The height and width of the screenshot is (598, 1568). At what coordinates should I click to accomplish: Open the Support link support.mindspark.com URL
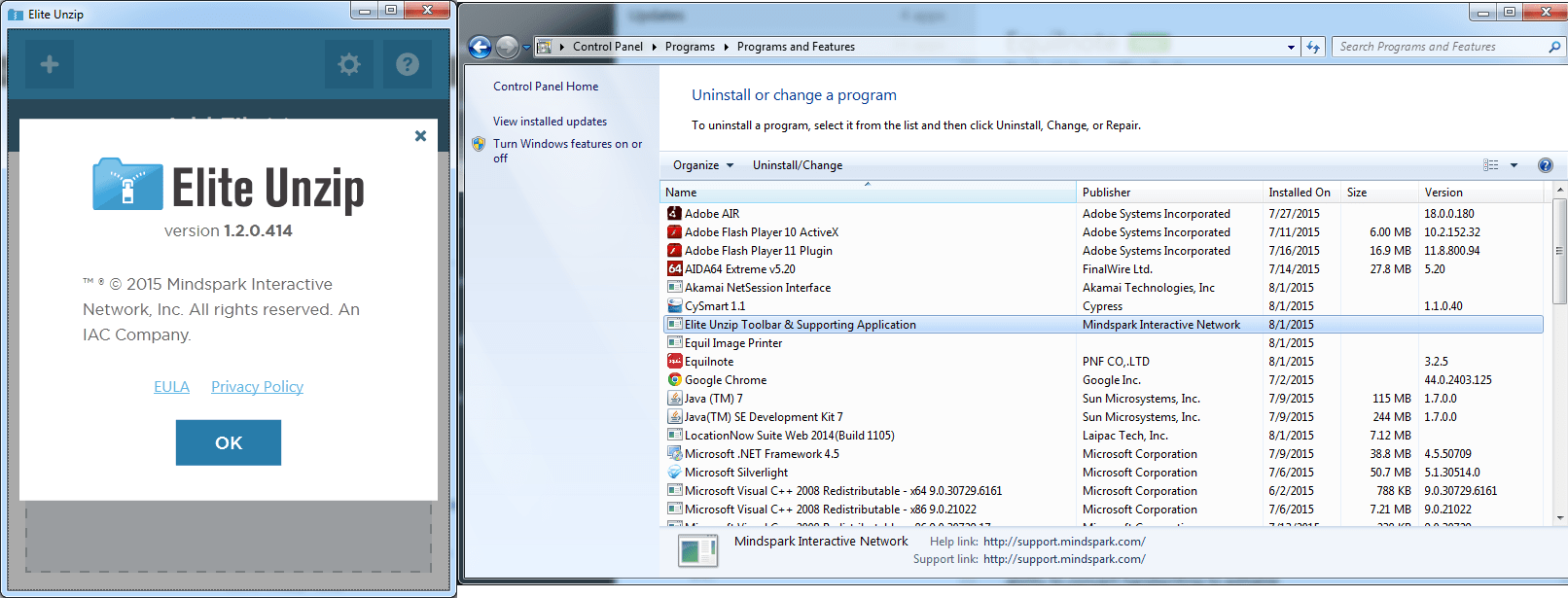point(1064,559)
